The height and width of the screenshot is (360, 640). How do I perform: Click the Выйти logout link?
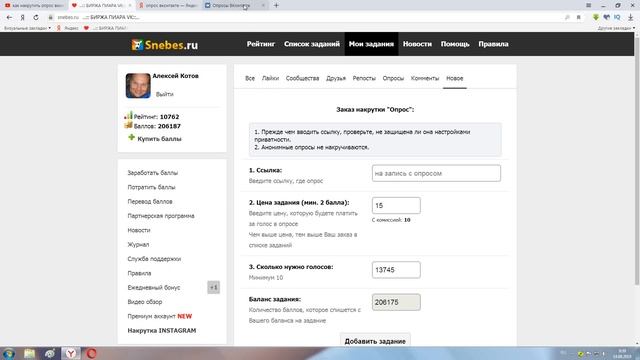pyautogui.click(x=164, y=94)
